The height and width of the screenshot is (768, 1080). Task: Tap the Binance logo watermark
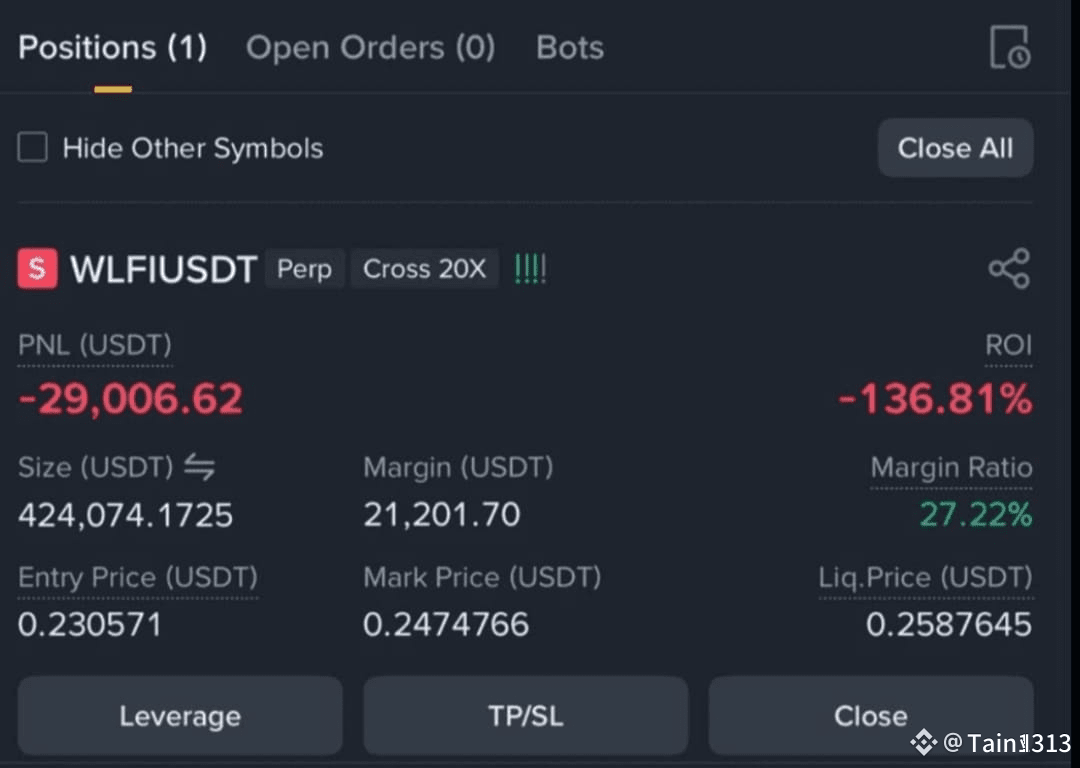click(x=924, y=743)
